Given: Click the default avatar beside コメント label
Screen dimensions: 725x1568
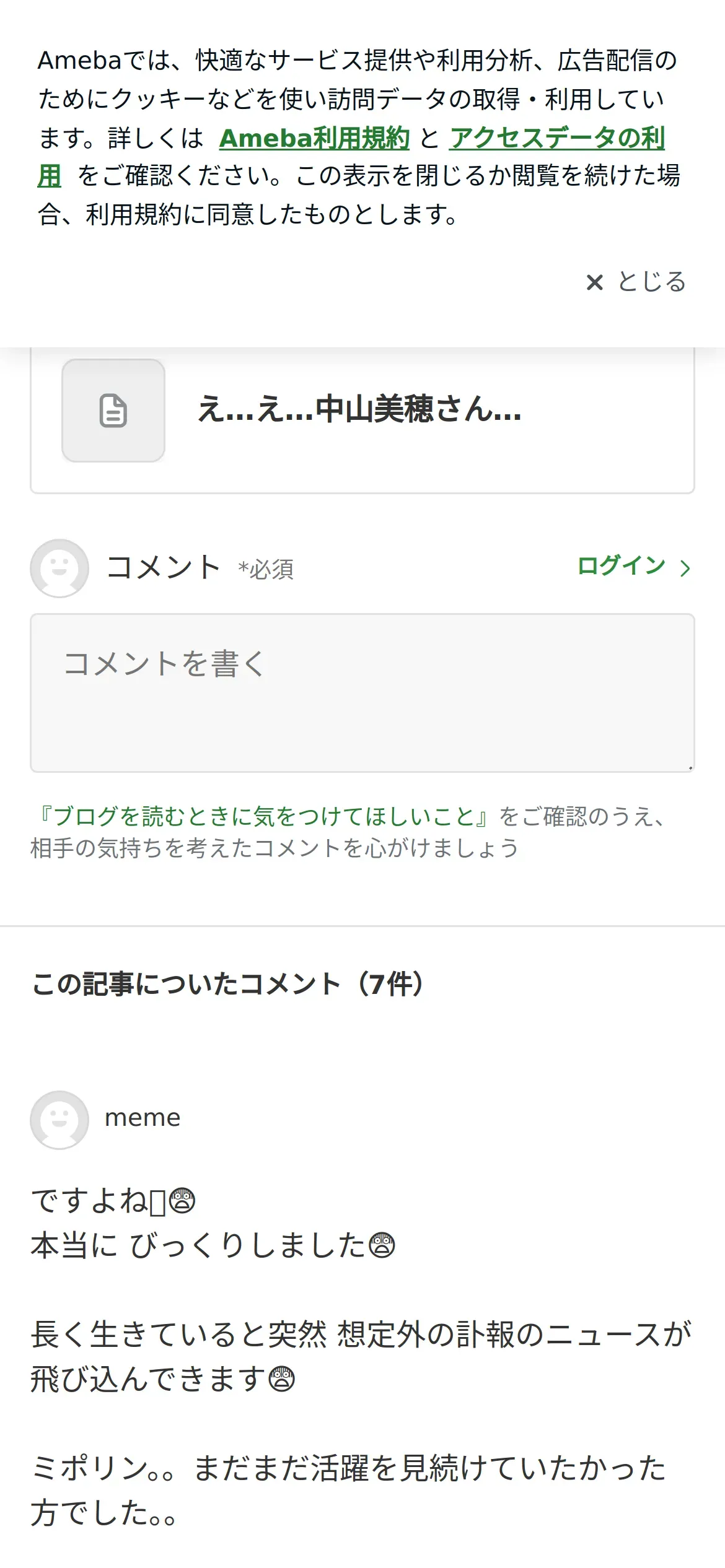Looking at the screenshot, I should 59,568.
